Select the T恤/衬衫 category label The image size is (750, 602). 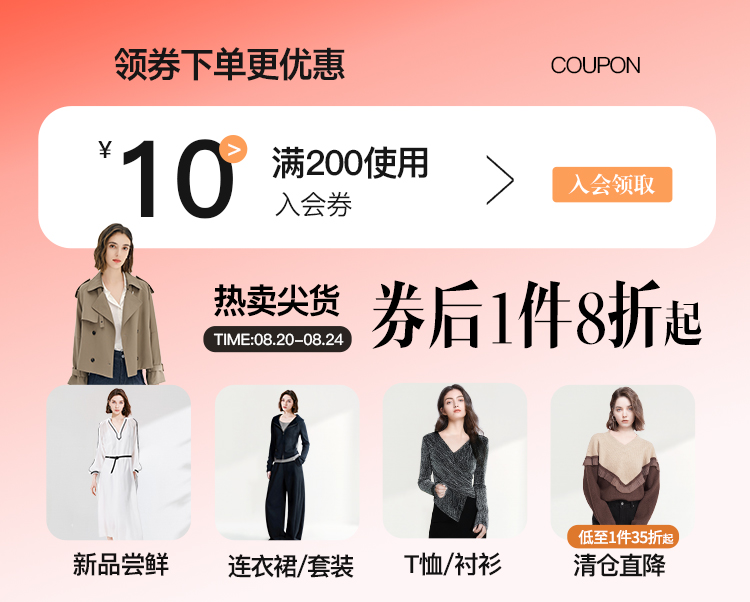click(x=453, y=565)
